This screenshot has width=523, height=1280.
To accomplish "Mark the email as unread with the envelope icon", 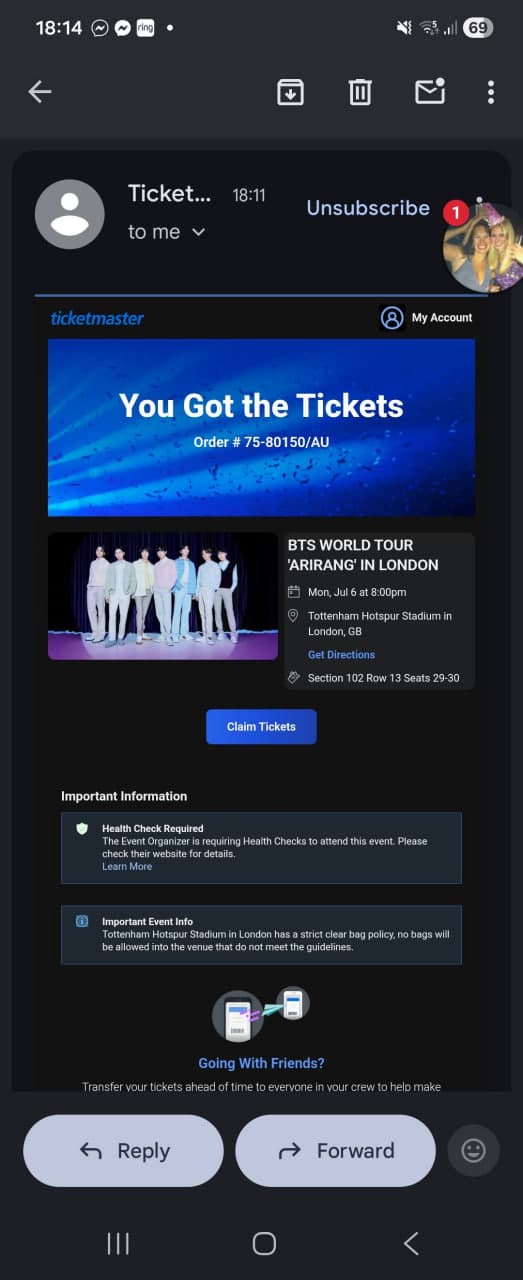I will [x=430, y=91].
